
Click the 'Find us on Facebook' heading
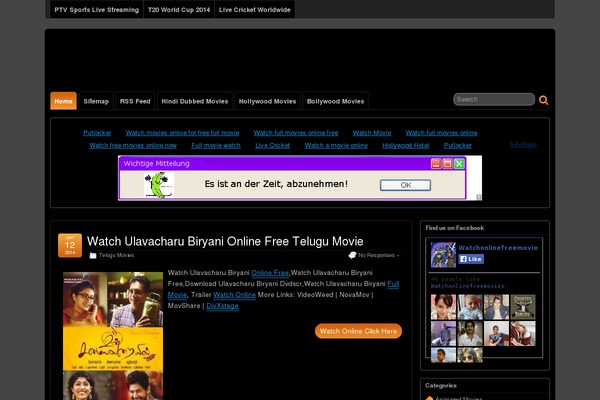pos(455,228)
